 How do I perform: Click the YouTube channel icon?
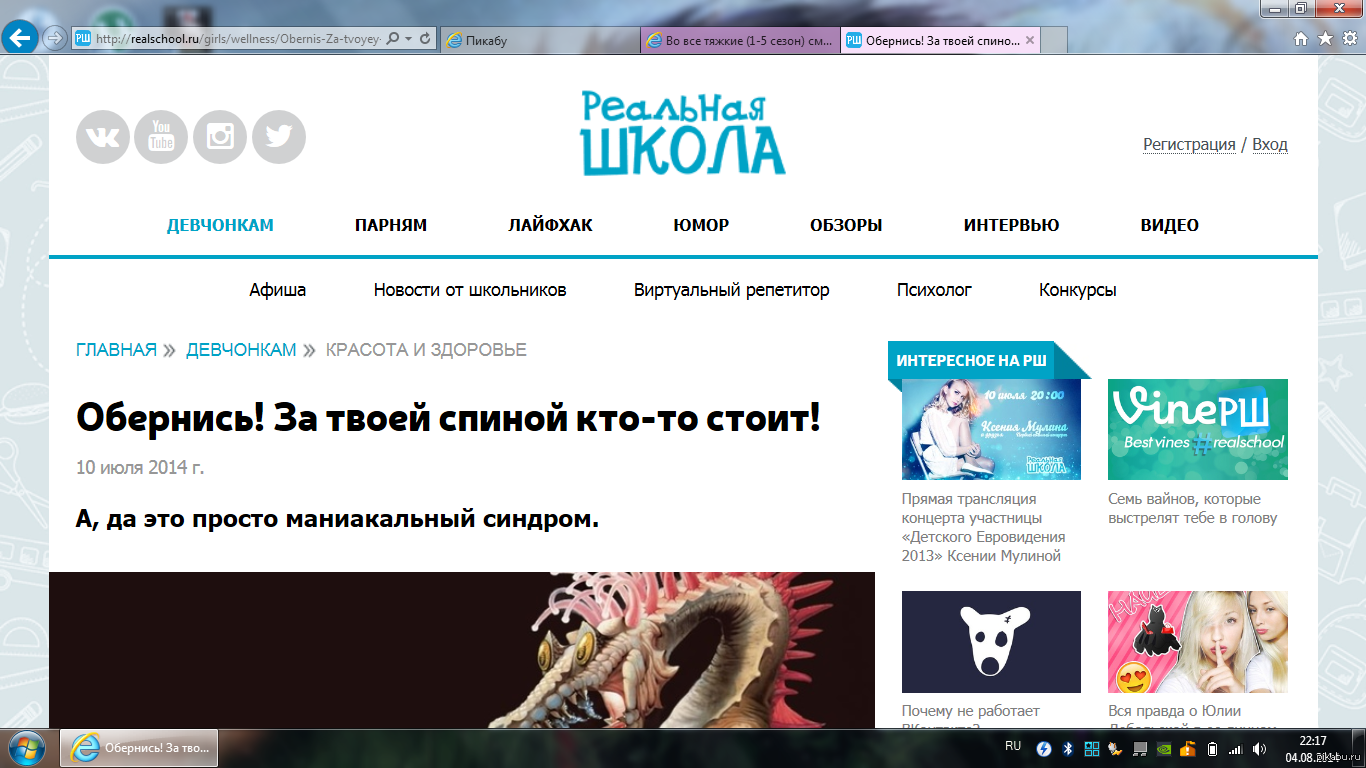click(x=161, y=137)
